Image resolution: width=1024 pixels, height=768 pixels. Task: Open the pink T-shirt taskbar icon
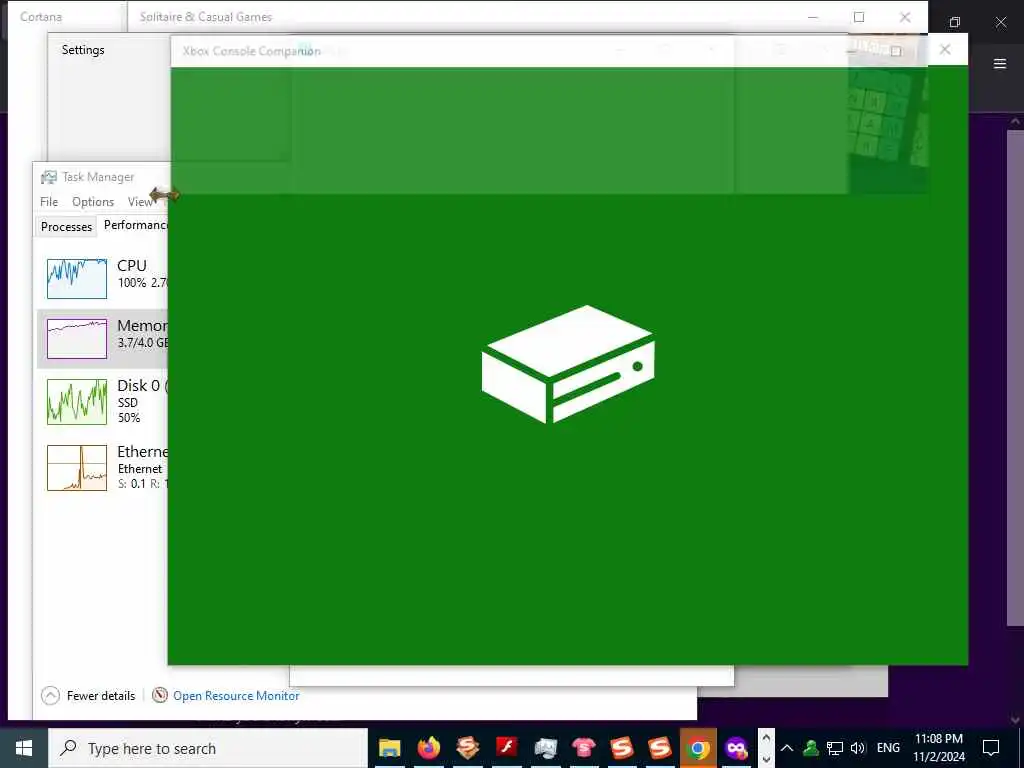click(x=583, y=747)
